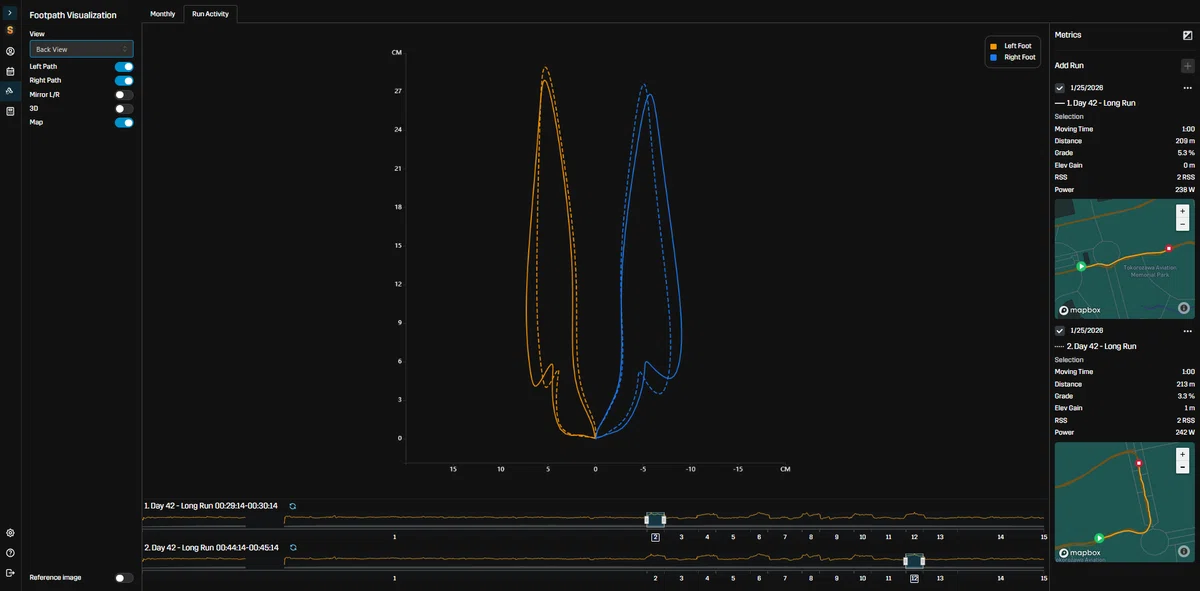Enable the 3D view switch
Image resolution: width=1200 pixels, height=591 pixels.
click(124, 109)
